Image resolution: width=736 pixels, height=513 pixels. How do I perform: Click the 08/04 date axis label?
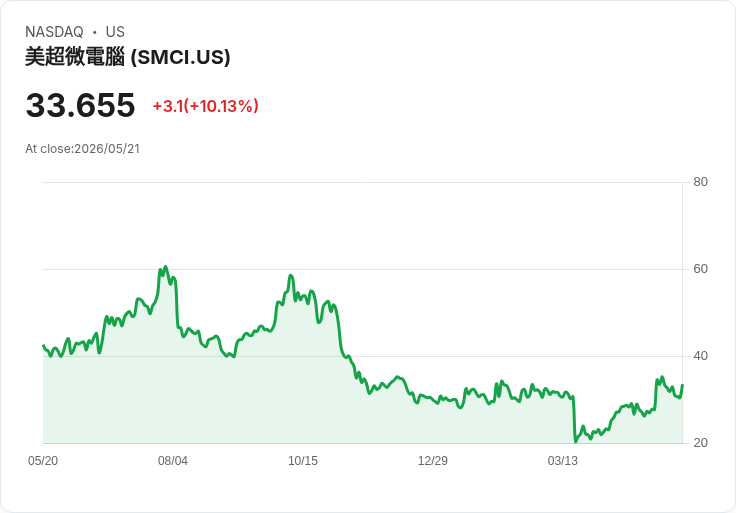173,460
